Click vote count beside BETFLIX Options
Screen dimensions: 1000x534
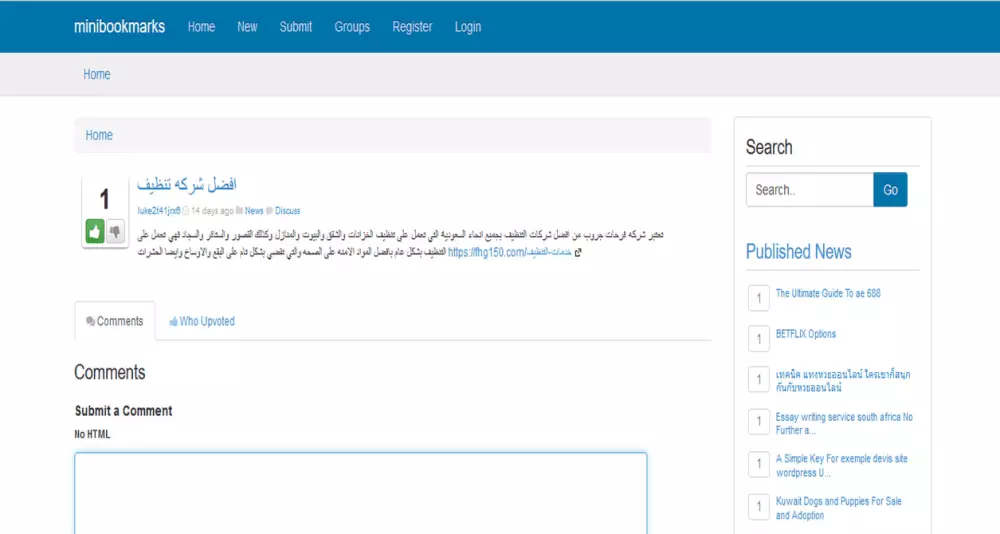pos(759,339)
